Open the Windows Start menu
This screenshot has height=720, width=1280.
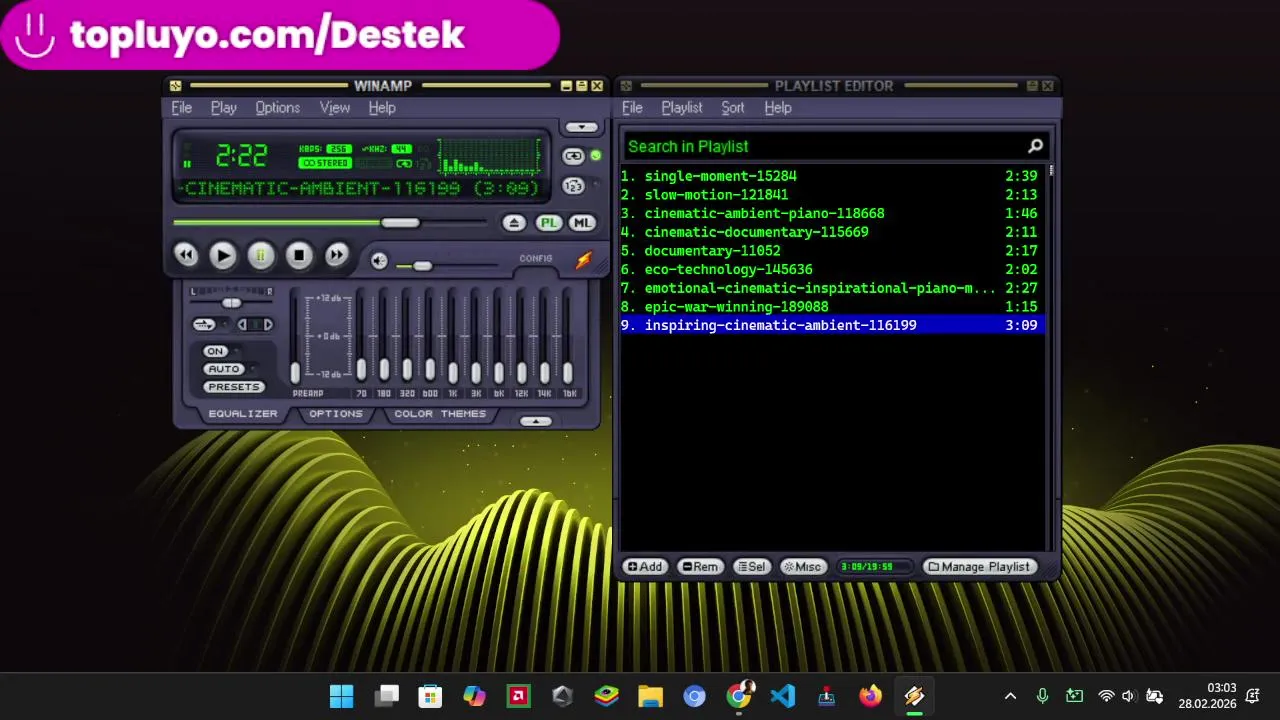pyautogui.click(x=341, y=696)
